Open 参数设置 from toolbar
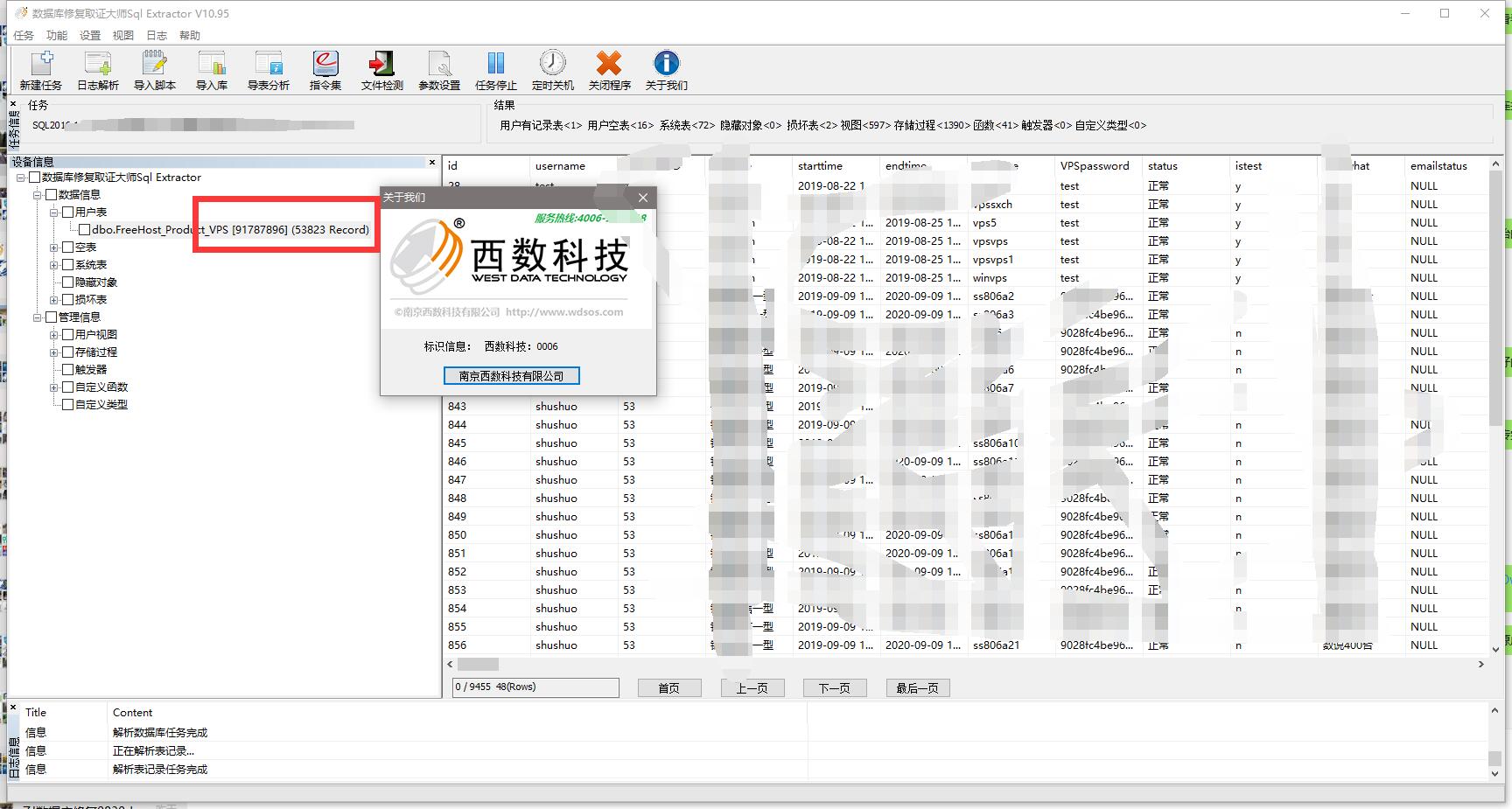This screenshot has height=809, width=1512. tap(439, 70)
